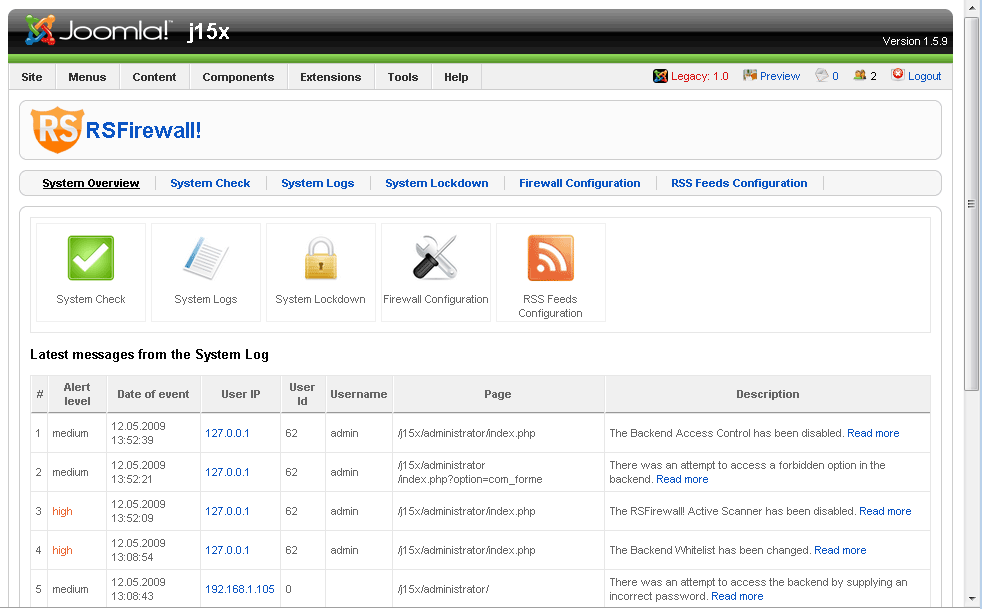Click IP 127.0.0.1 in log row 4
The width and height of the screenshot is (982, 609).
(227, 549)
